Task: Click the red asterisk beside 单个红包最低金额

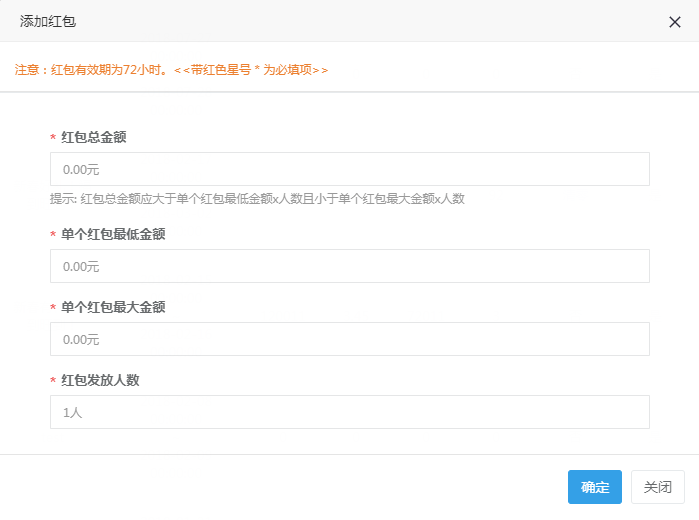Action: (x=53, y=235)
